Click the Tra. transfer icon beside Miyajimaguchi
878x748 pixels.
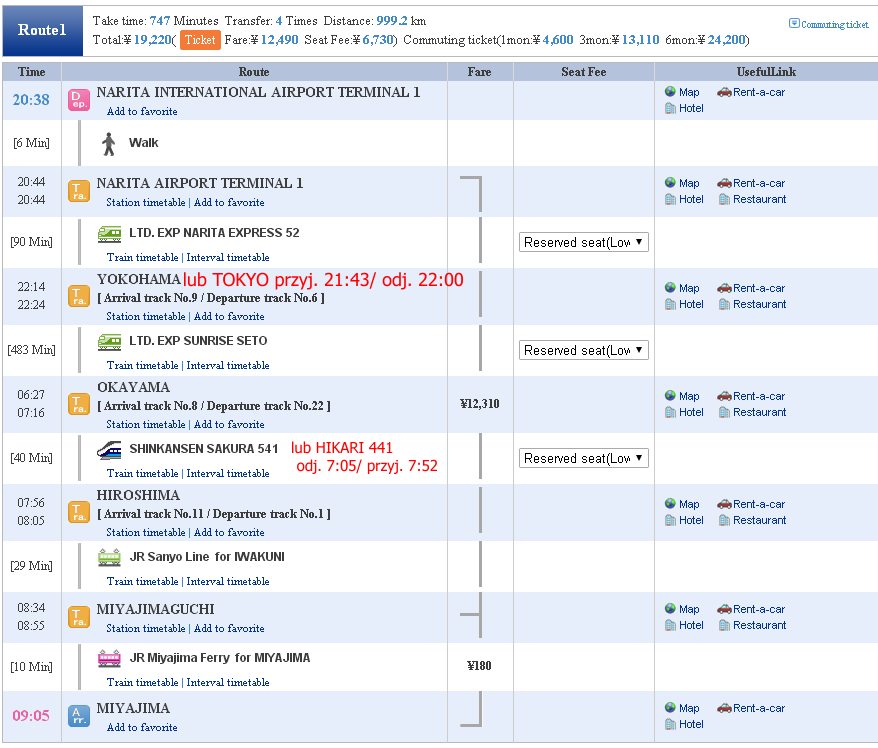click(x=79, y=617)
